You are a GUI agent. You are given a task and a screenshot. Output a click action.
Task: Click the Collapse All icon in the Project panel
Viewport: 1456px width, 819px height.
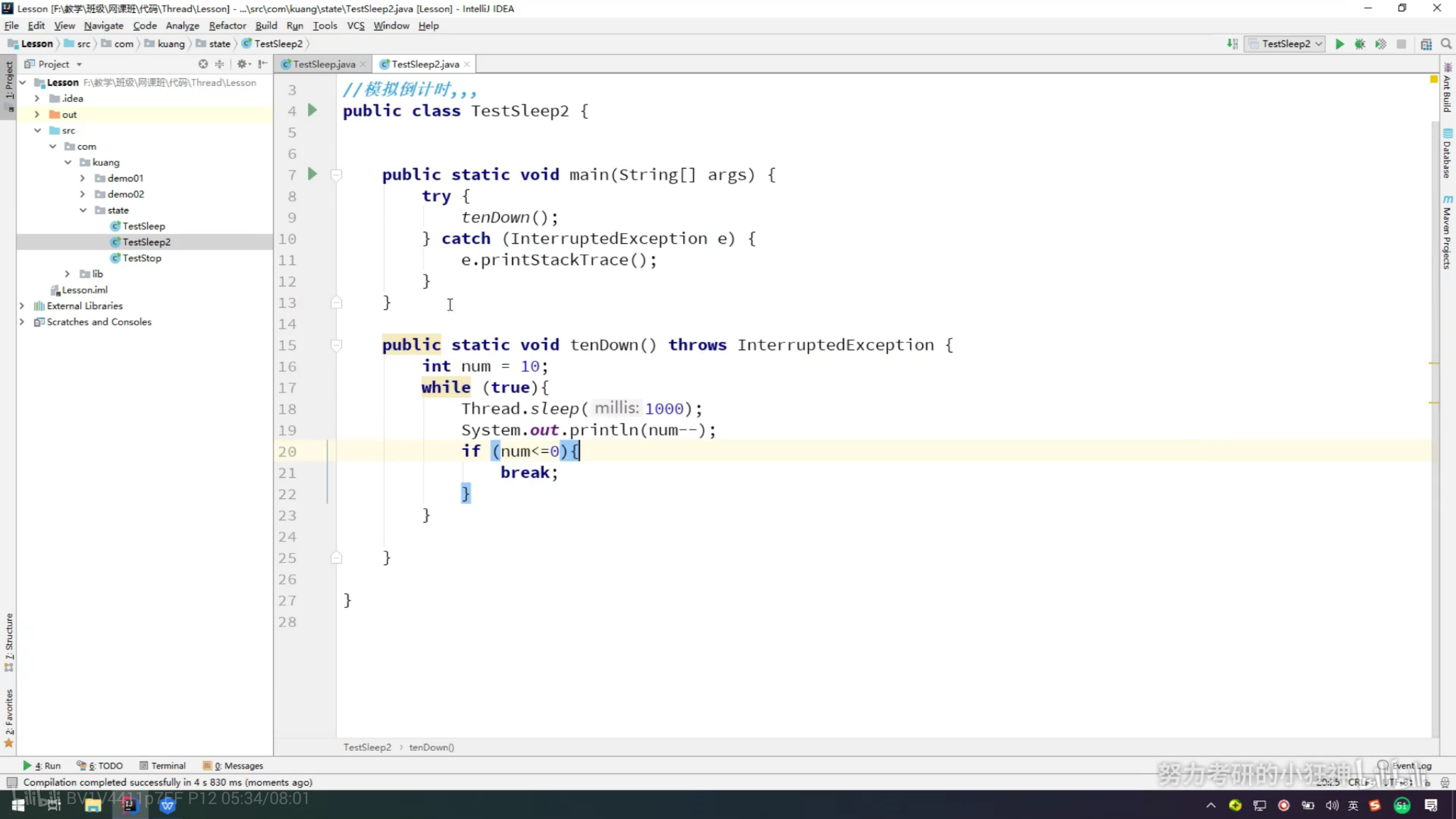click(220, 64)
